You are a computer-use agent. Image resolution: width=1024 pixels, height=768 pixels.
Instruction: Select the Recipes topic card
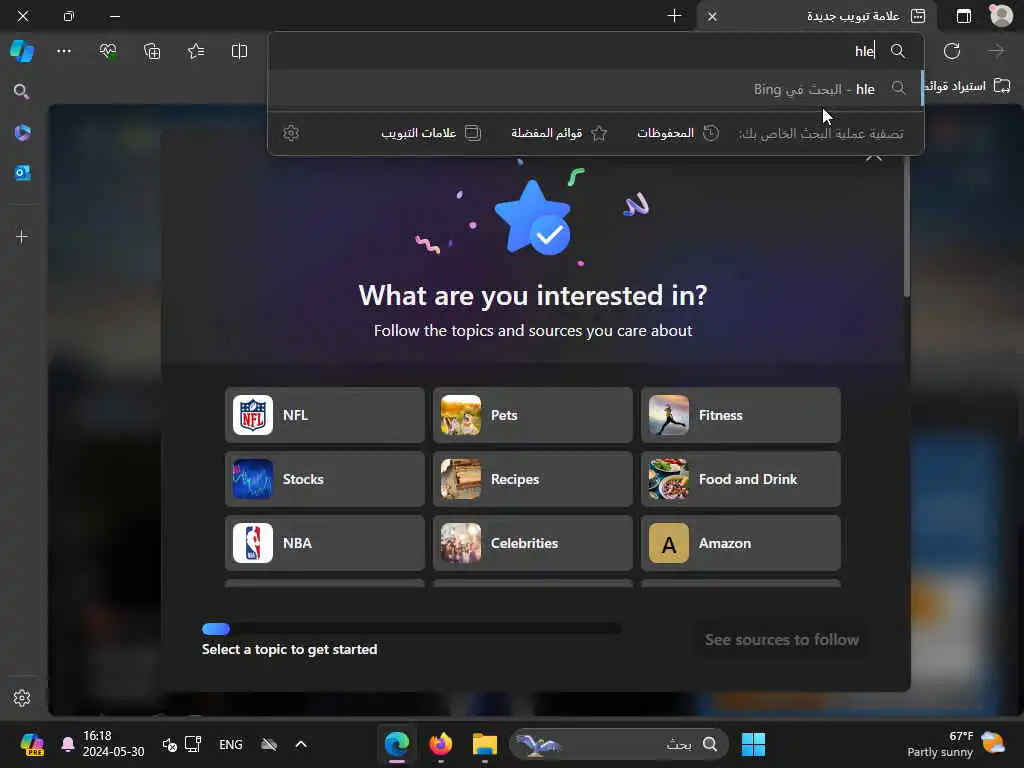pos(533,479)
